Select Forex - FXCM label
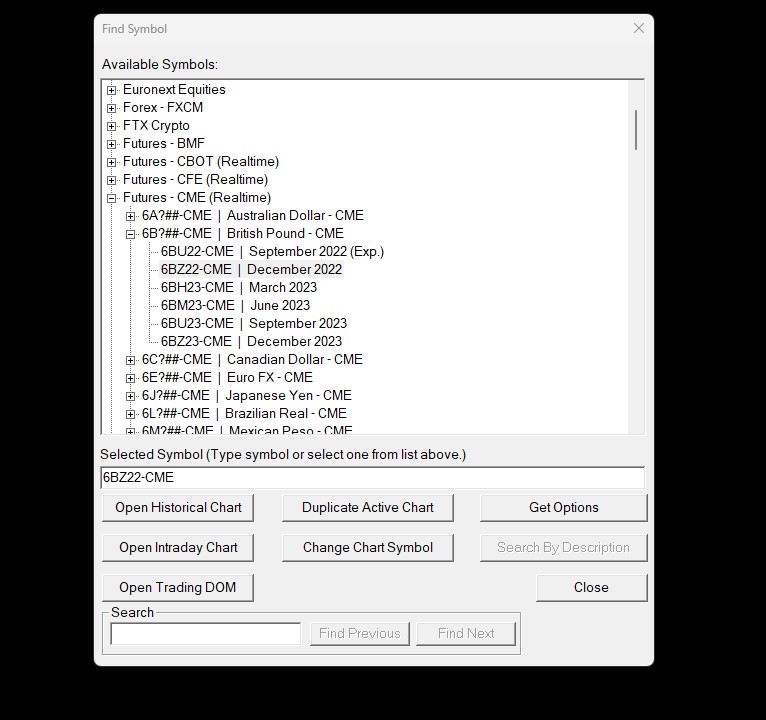 [x=163, y=108]
